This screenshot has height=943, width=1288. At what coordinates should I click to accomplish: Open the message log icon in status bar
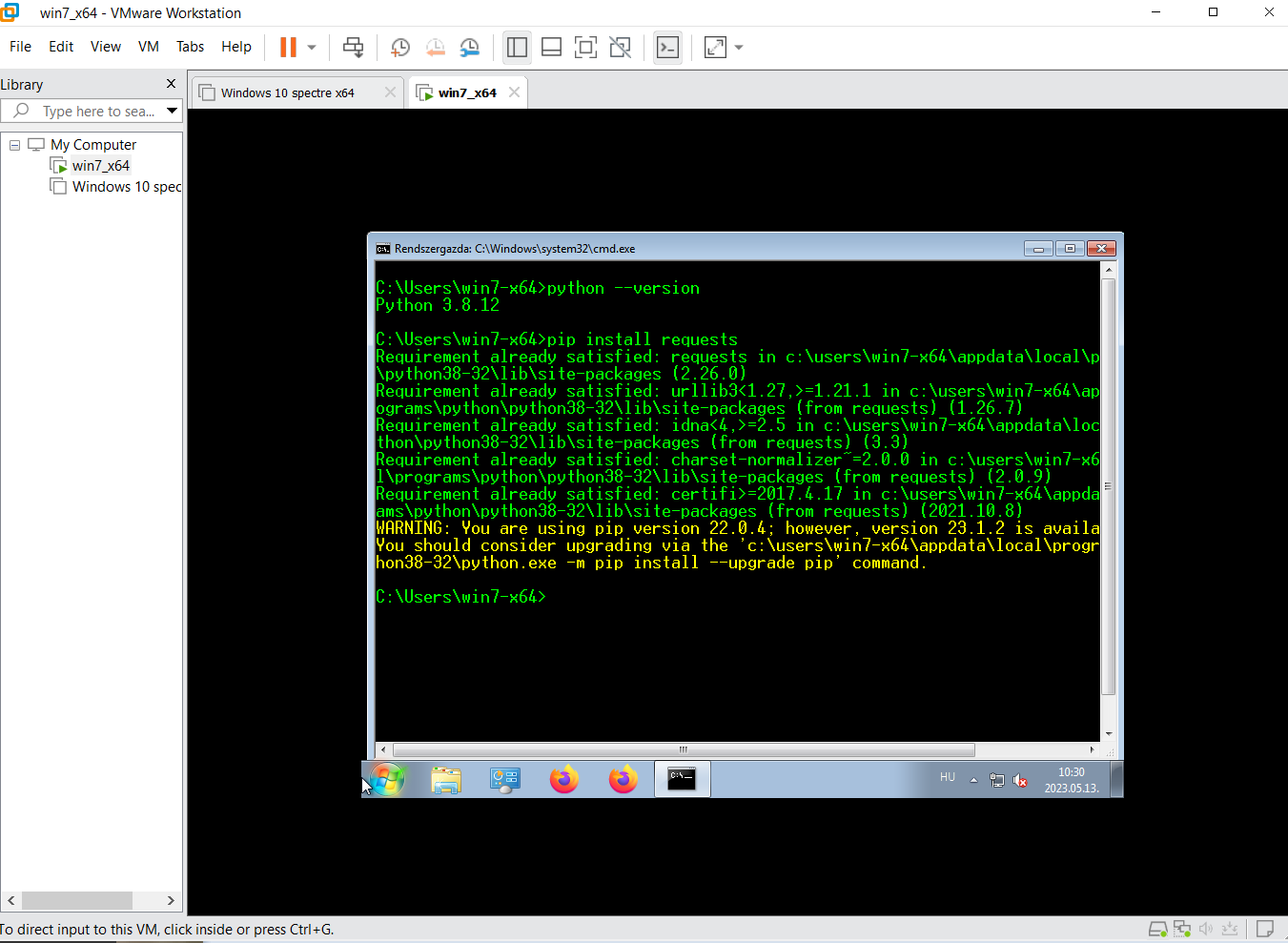(1265, 929)
